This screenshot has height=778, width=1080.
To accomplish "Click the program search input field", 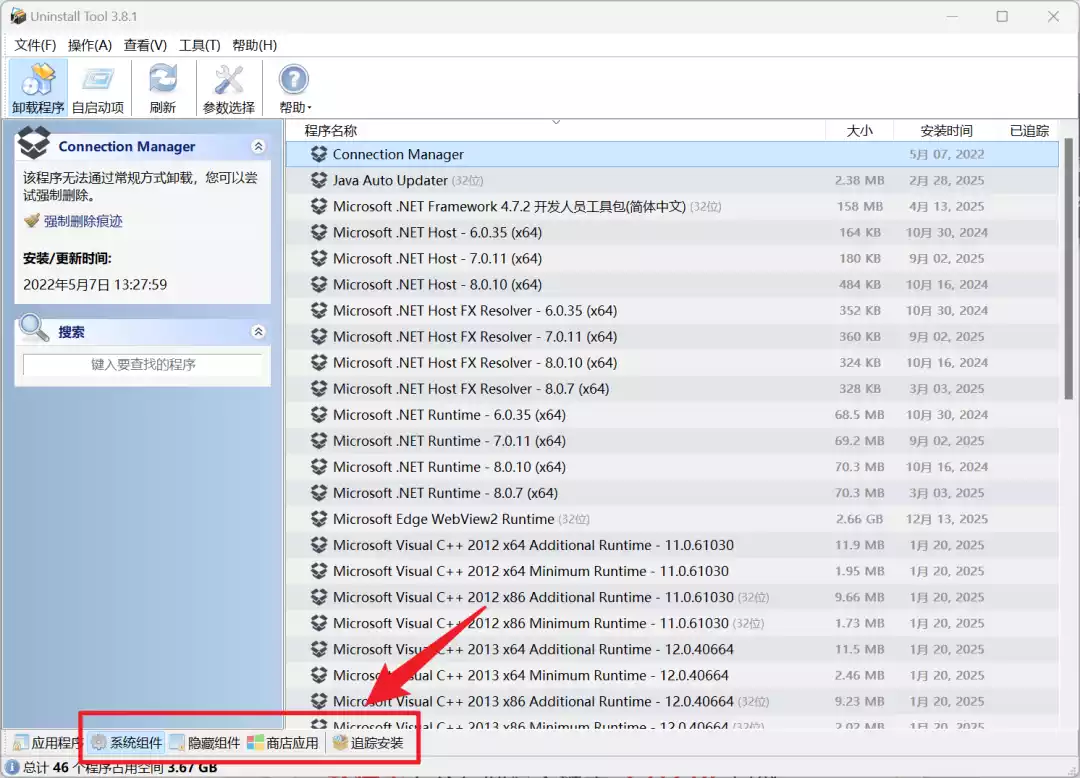I will pyautogui.click(x=143, y=365).
